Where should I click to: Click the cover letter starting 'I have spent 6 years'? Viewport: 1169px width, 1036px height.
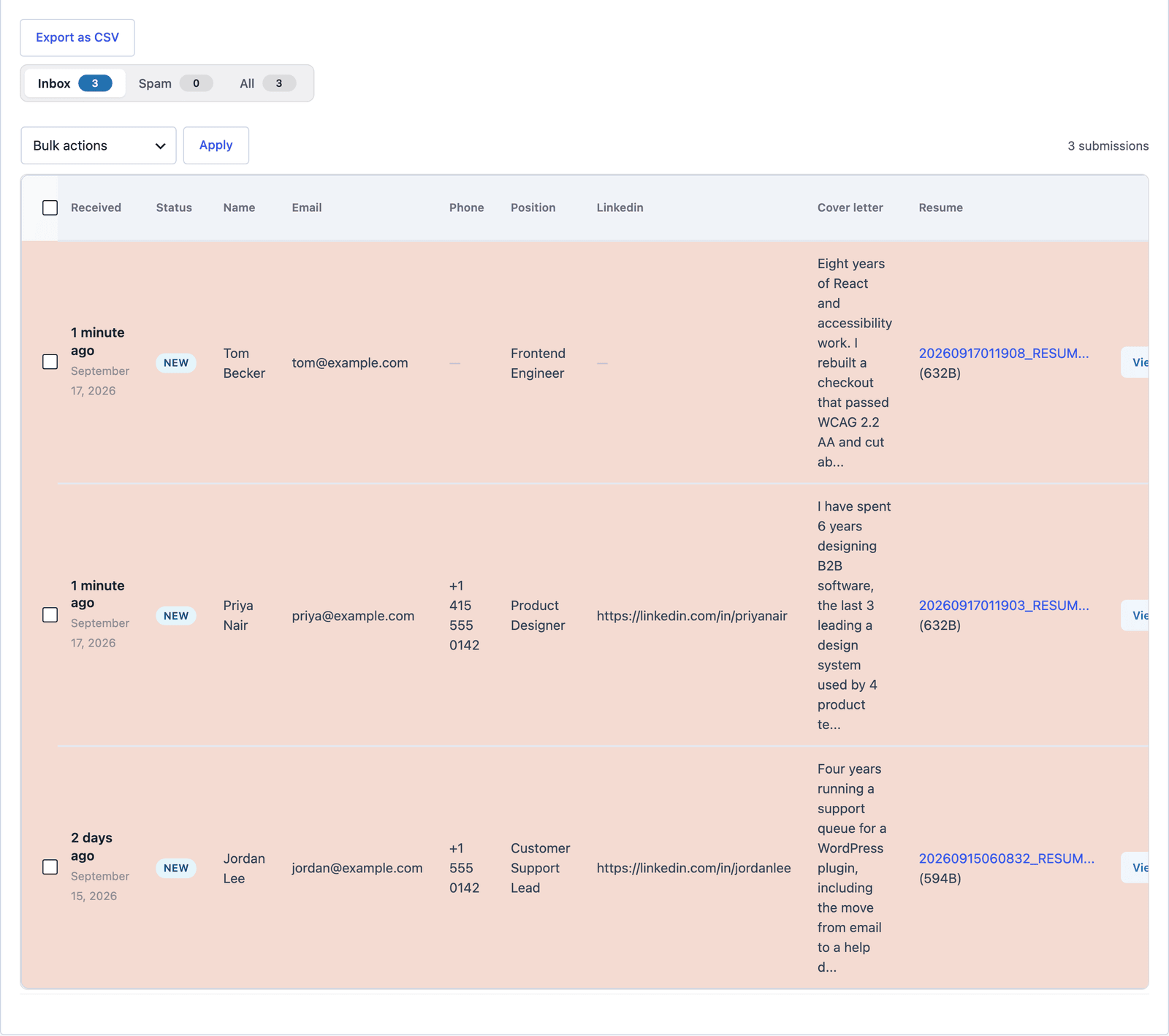pyautogui.click(x=854, y=615)
